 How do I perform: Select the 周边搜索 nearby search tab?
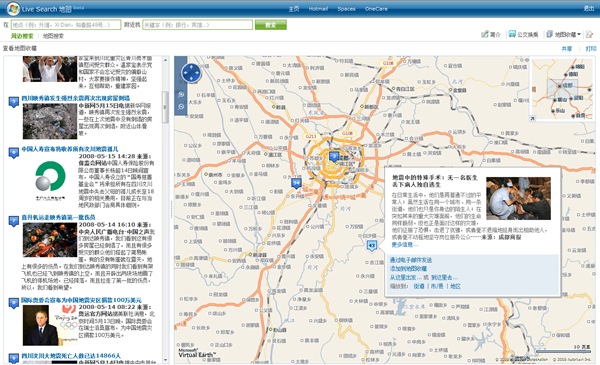[22, 36]
